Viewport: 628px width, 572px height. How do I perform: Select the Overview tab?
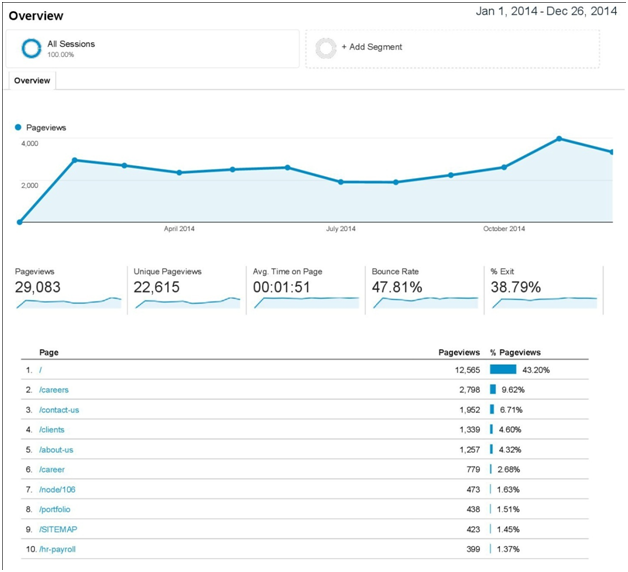[x=32, y=81]
